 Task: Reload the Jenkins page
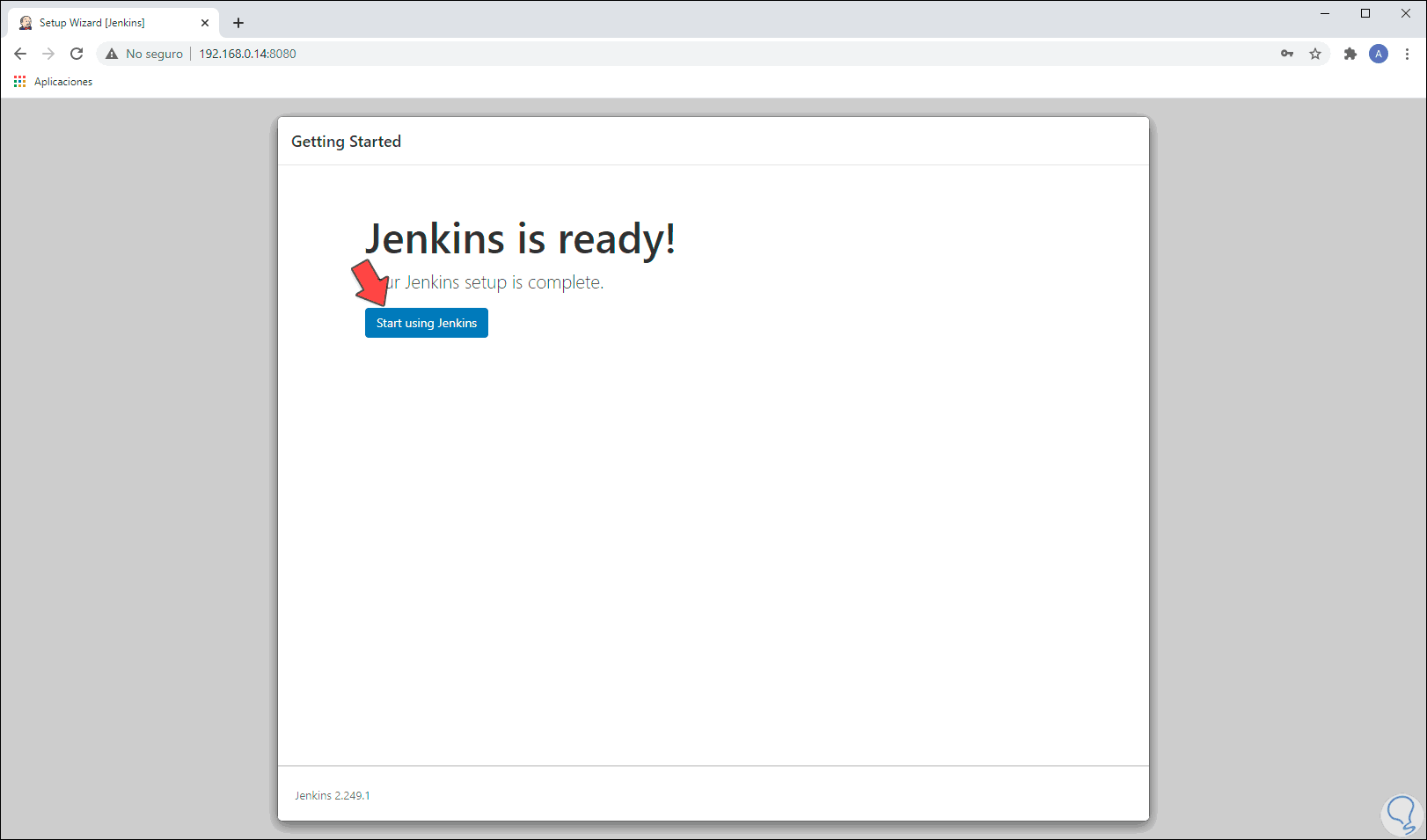point(77,54)
